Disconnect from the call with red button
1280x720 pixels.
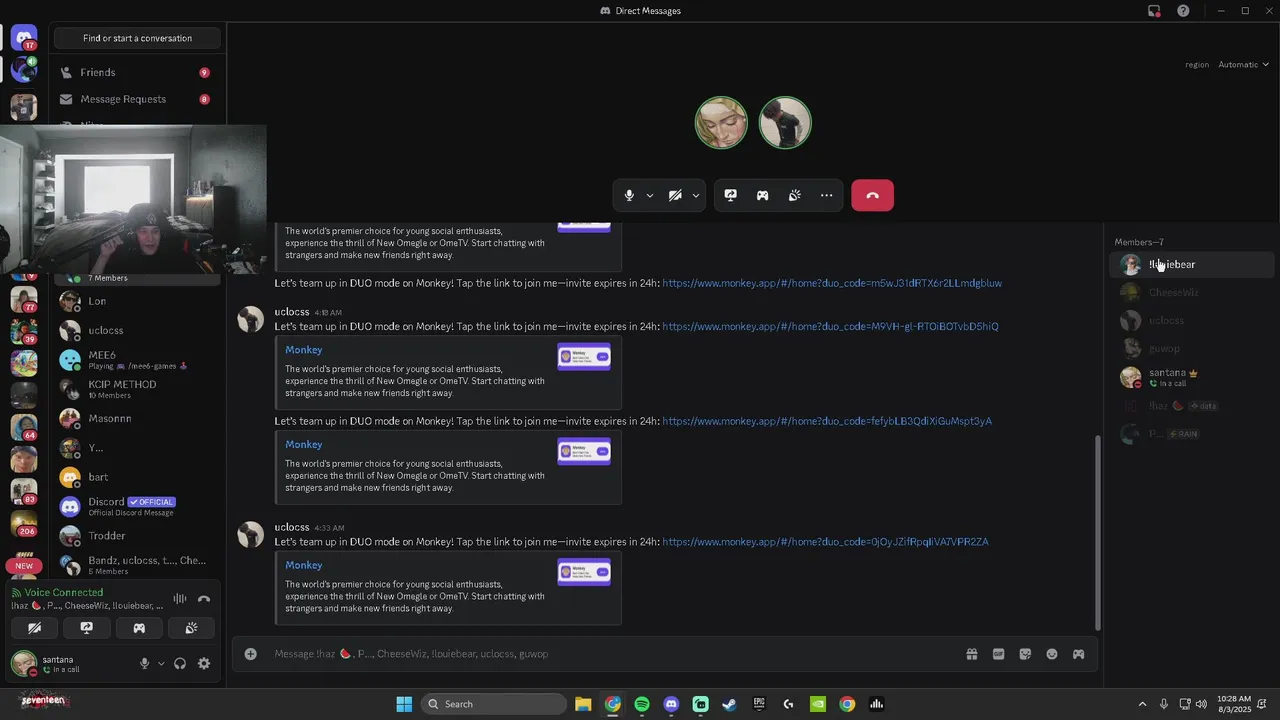pyautogui.click(x=872, y=195)
